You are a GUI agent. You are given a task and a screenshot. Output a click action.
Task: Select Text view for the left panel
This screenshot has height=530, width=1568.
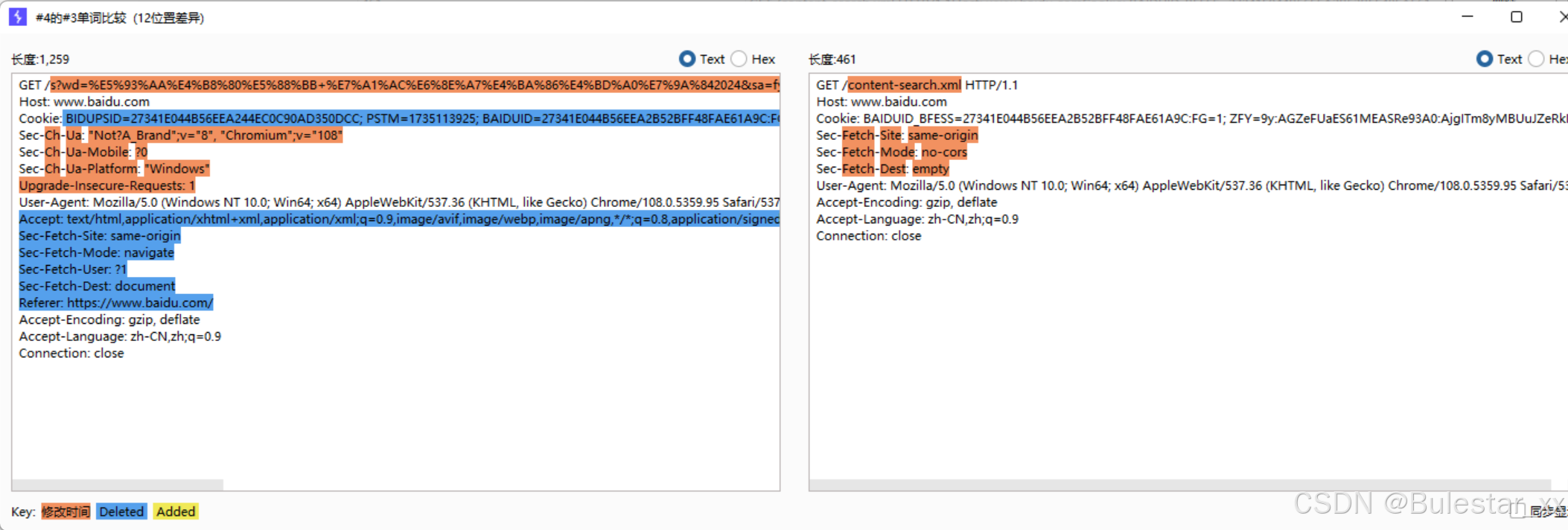pyautogui.click(x=687, y=59)
